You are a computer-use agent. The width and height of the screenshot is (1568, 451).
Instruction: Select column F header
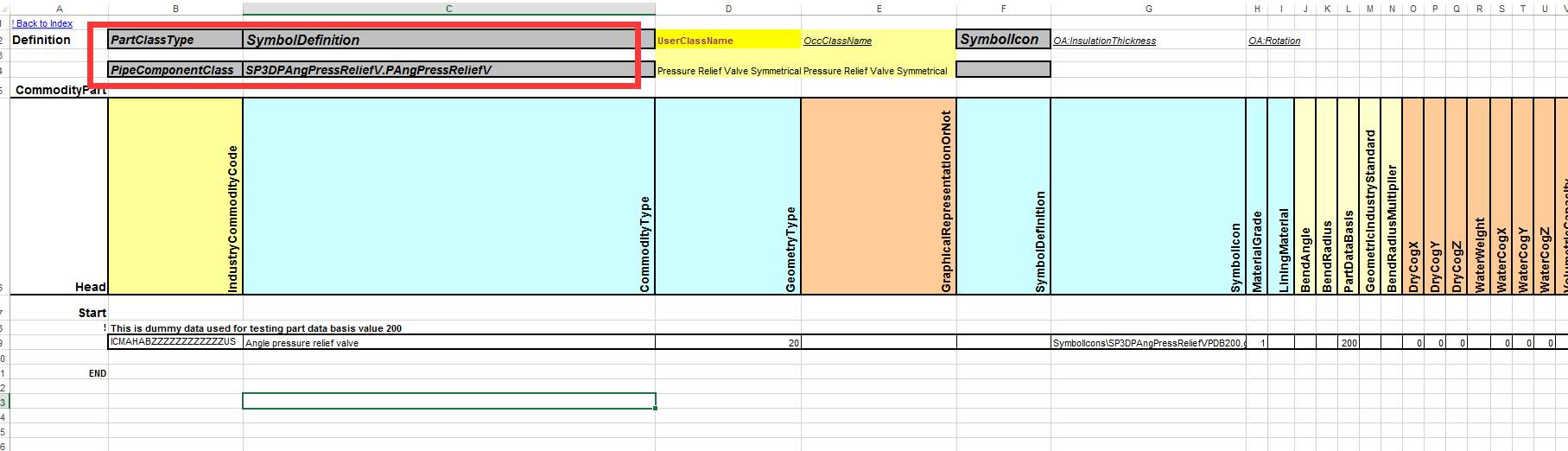pos(1004,9)
